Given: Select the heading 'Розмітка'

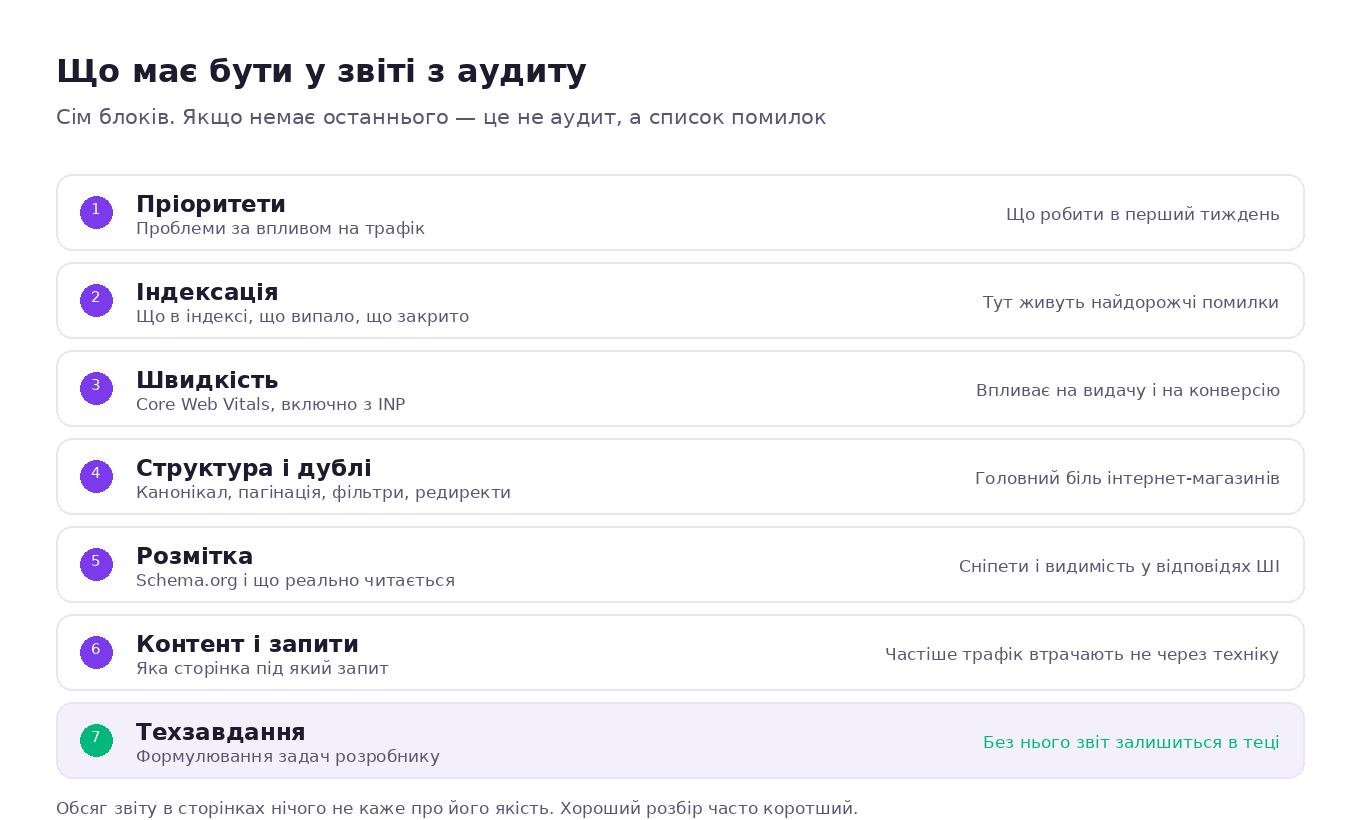Looking at the screenshot, I should point(195,556).
